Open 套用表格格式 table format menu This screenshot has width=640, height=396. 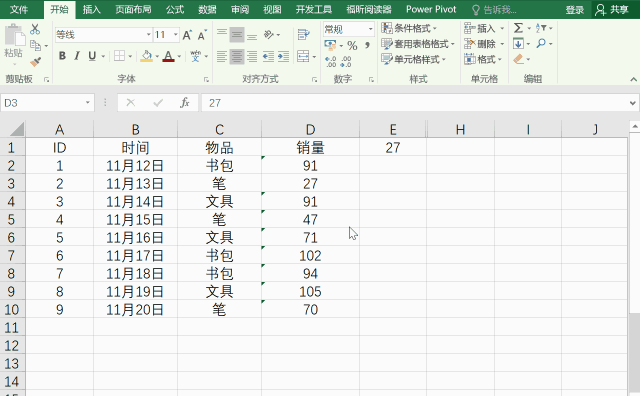click(x=418, y=44)
